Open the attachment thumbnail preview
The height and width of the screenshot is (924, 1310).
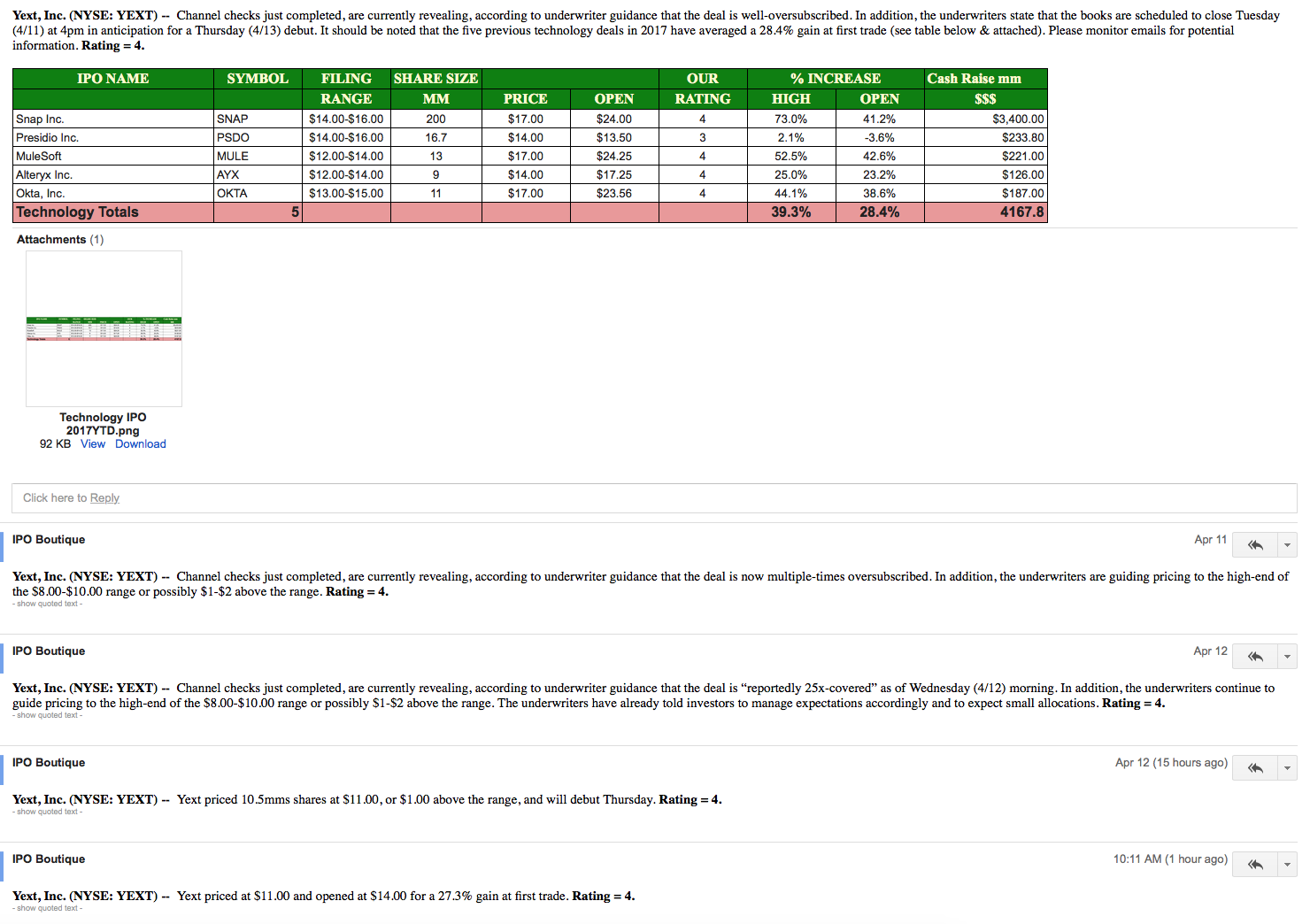coord(104,328)
